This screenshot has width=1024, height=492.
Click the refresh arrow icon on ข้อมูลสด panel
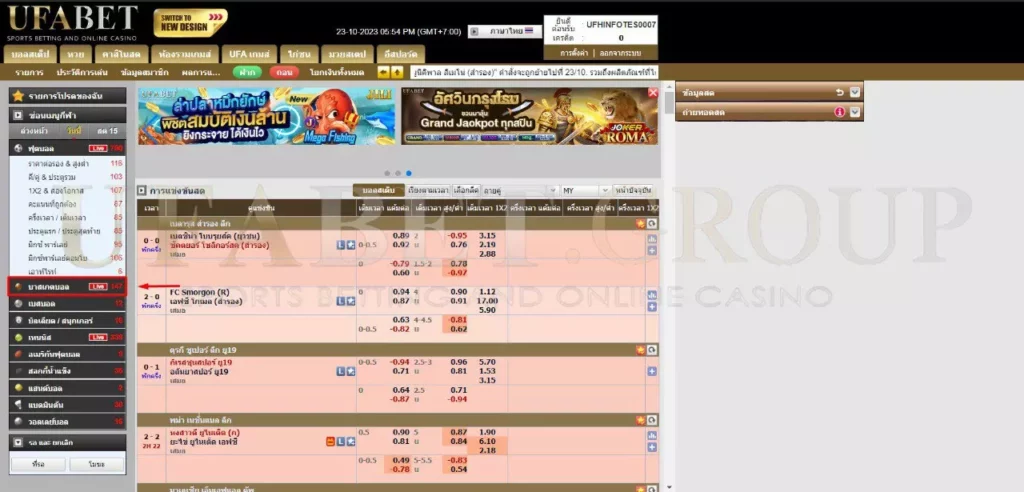point(840,93)
